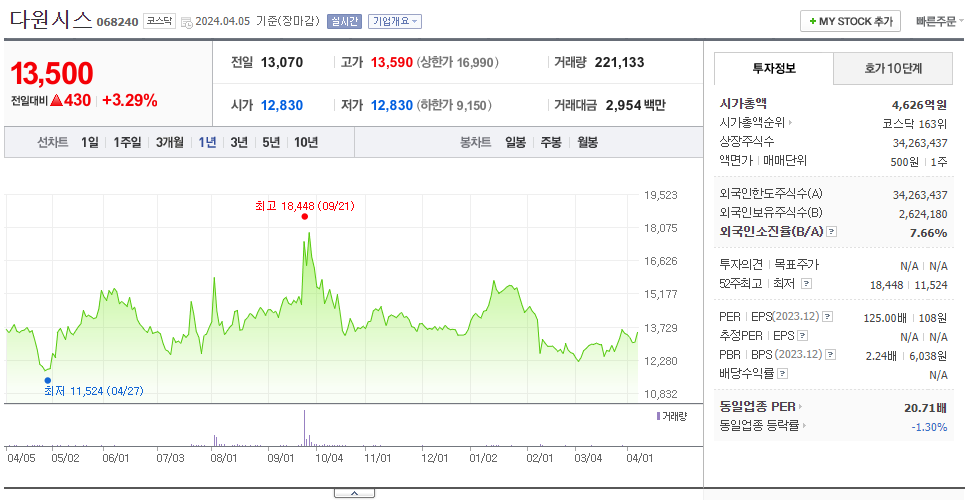The height and width of the screenshot is (500, 968).
Task: Click the 19,523 price axis label
Action: [661, 195]
